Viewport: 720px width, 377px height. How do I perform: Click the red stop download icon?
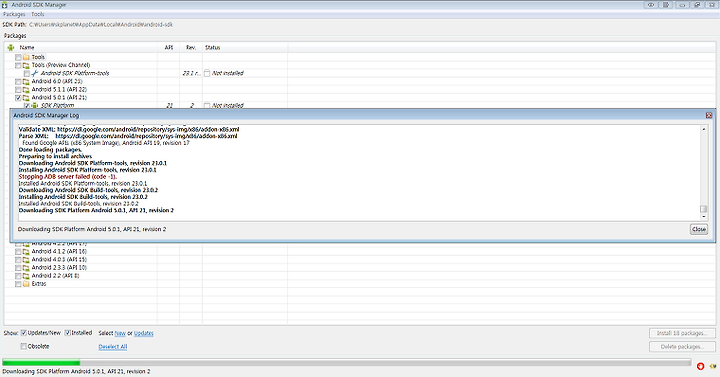[700, 366]
